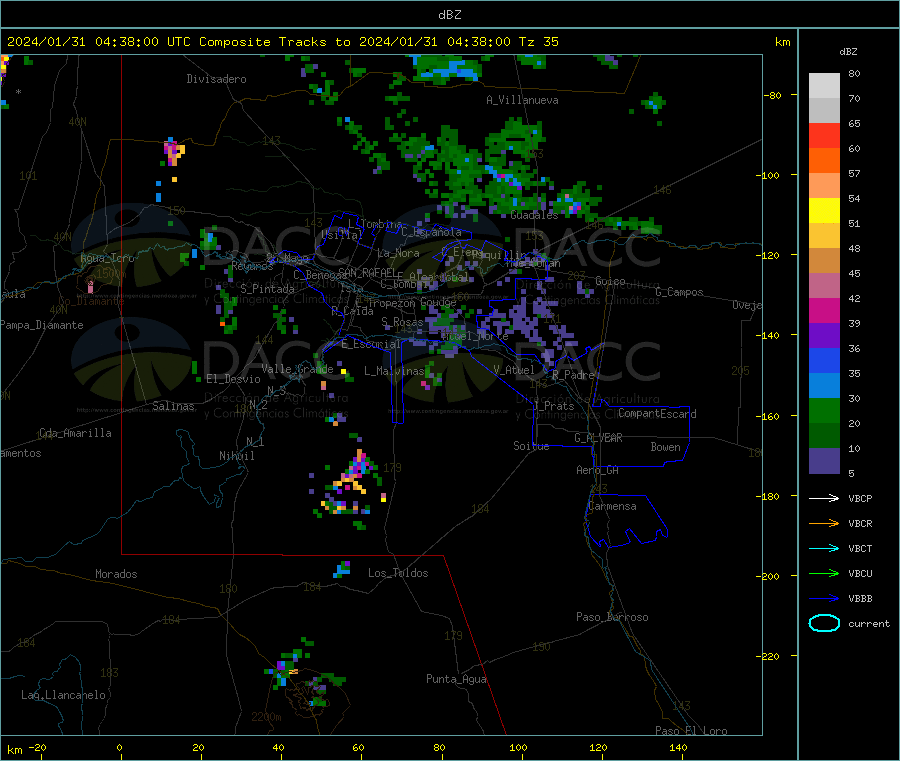
Task: Click the SAN_RAFAEL map label
Action: click(367, 273)
